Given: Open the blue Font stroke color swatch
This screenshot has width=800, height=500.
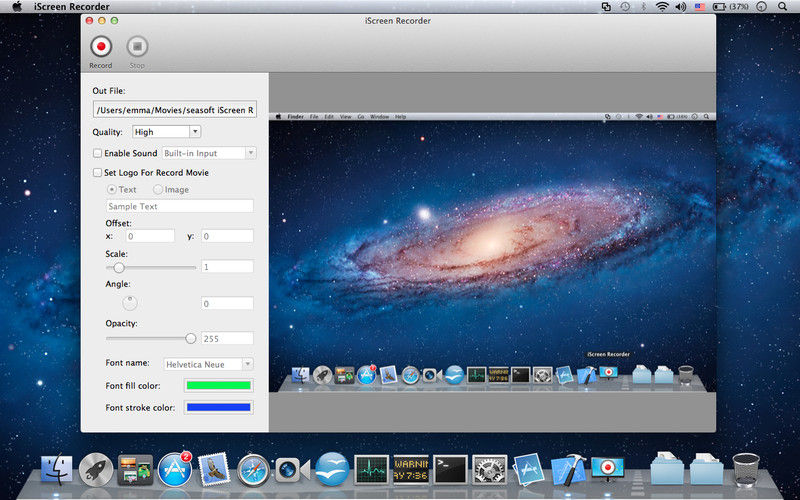Looking at the screenshot, I should click(219, 407).
